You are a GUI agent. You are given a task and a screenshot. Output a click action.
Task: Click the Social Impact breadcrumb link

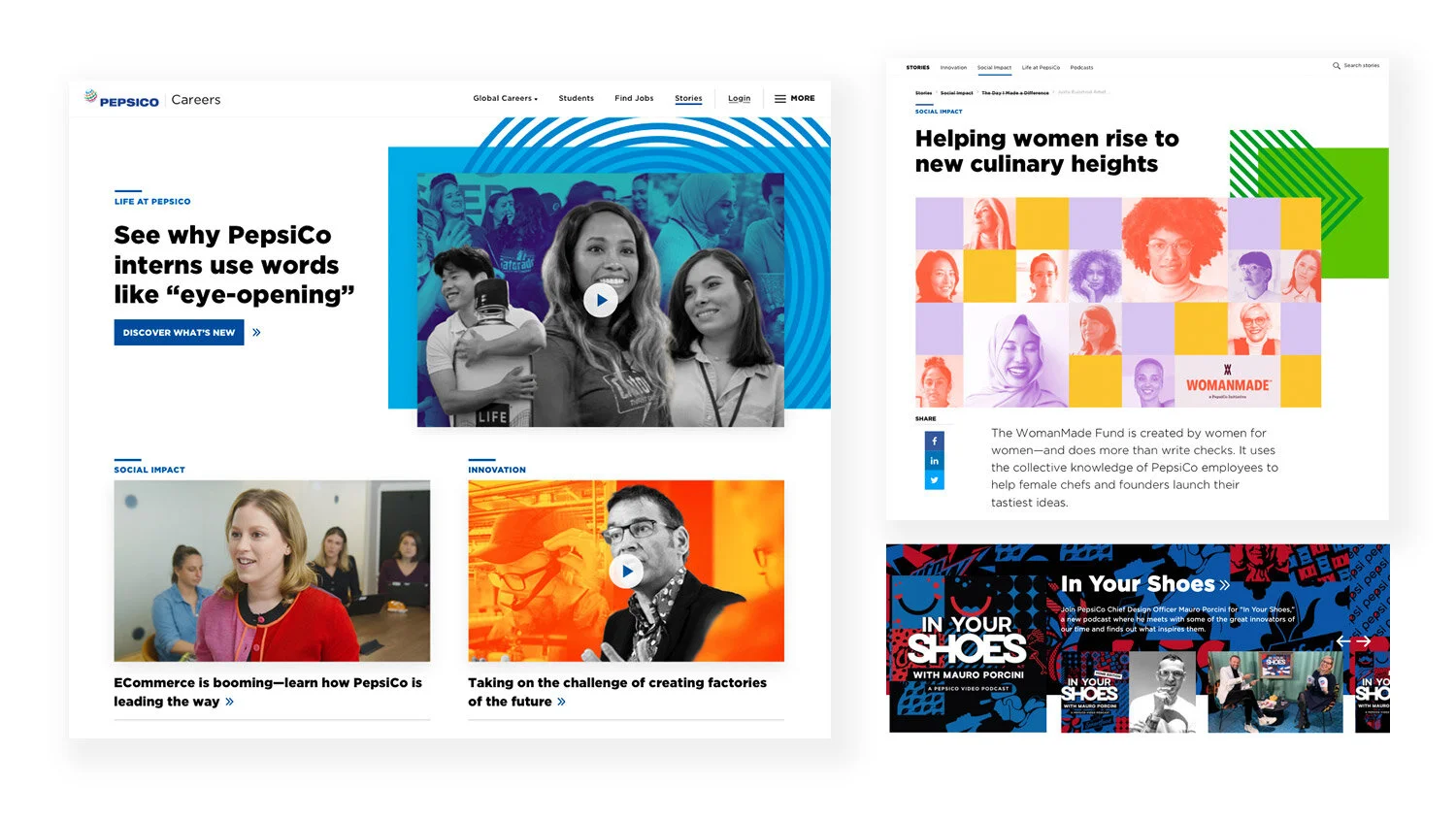click(956, 93)
